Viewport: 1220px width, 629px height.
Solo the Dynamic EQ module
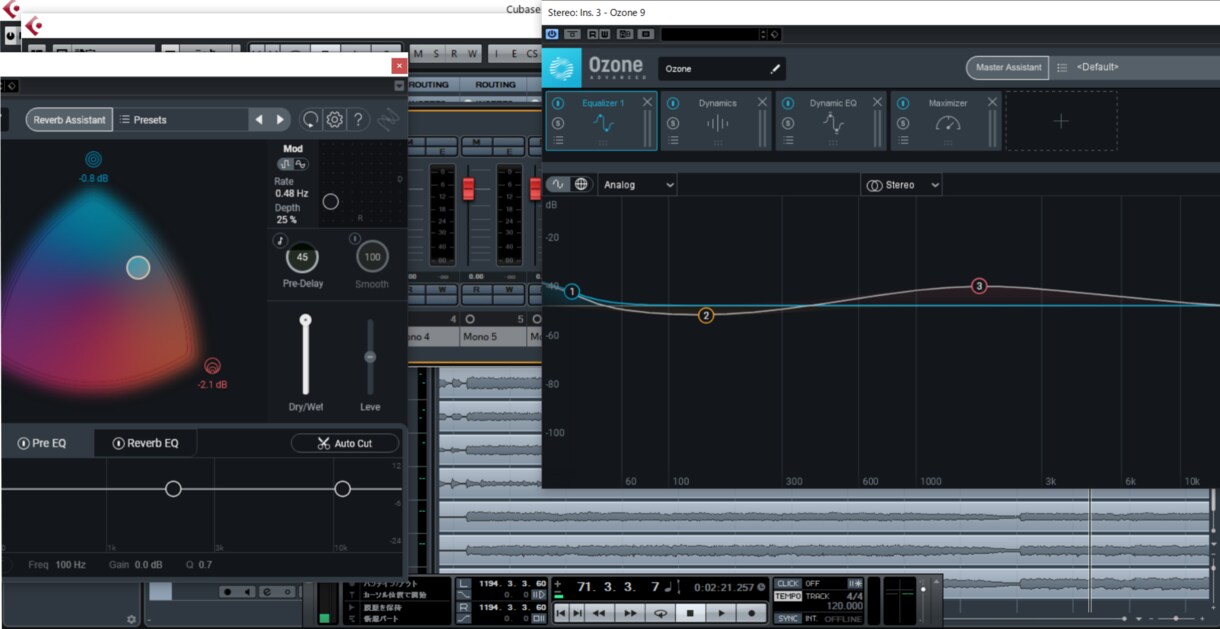(x=788, y=123)
